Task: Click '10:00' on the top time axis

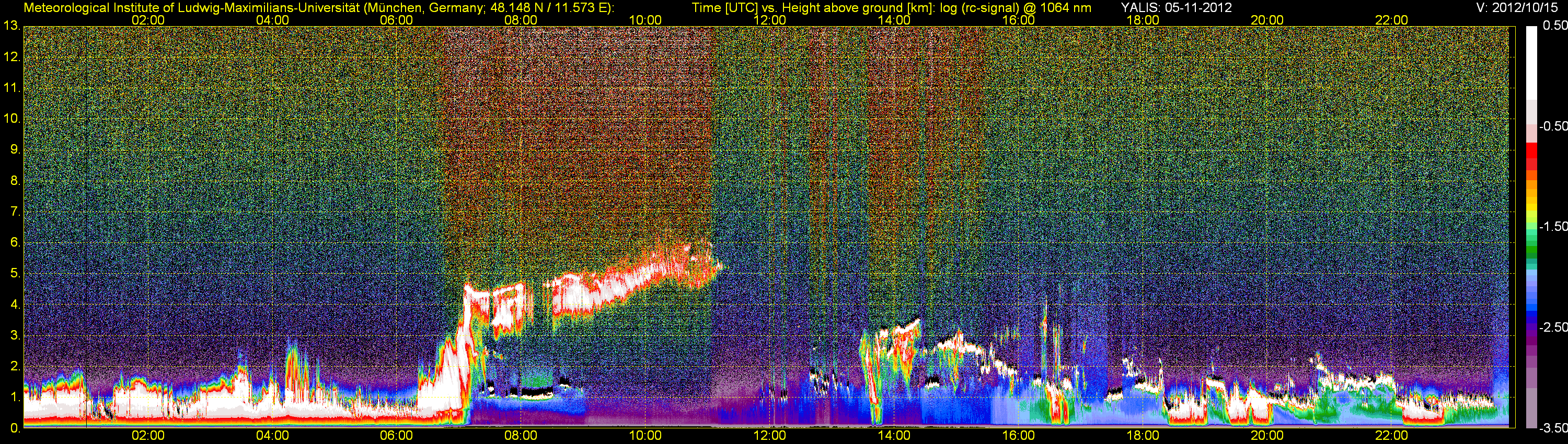Action: click(x=645, y=20)
